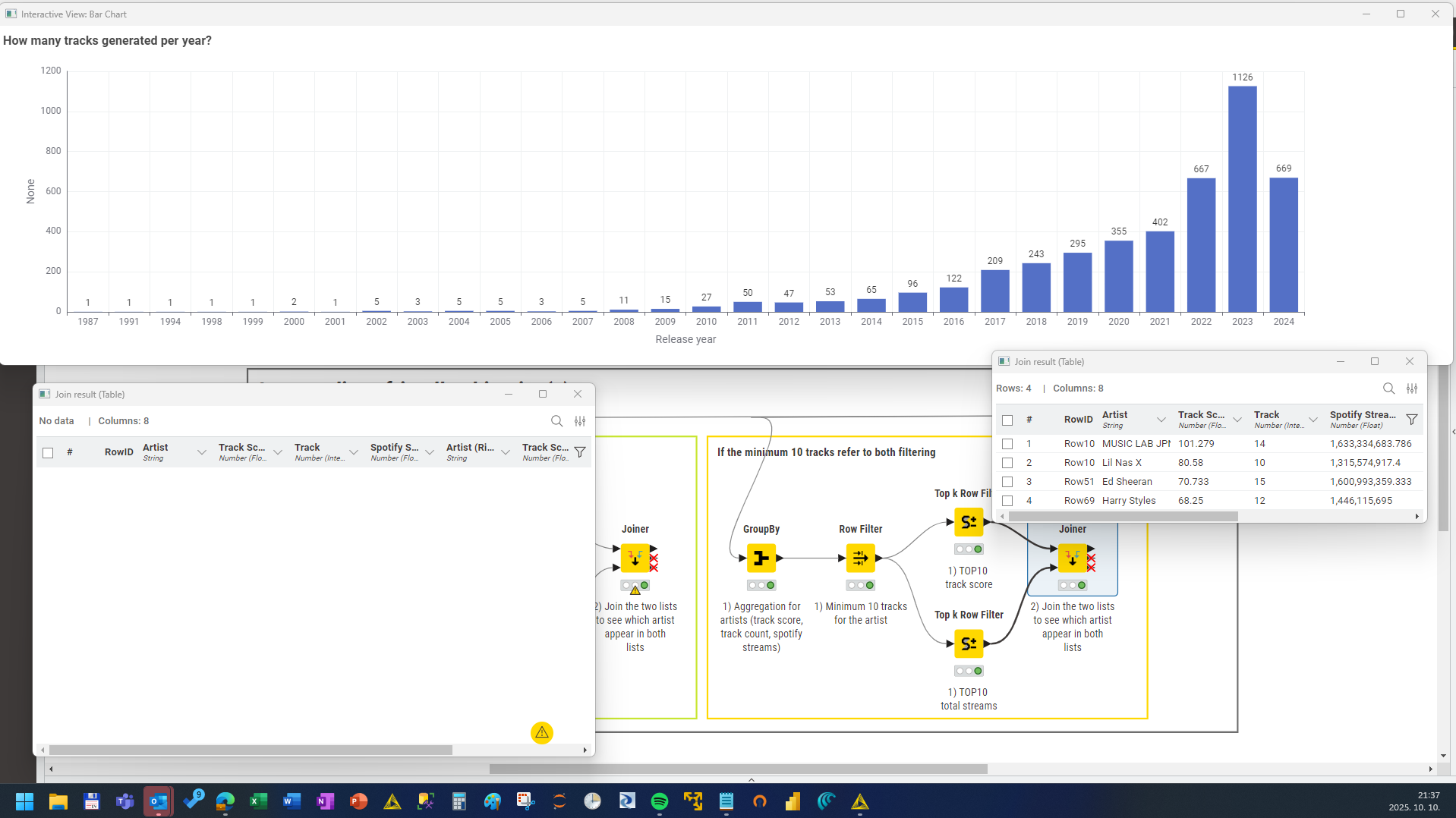Click the left Joiner node with warning

pos(635,558)
